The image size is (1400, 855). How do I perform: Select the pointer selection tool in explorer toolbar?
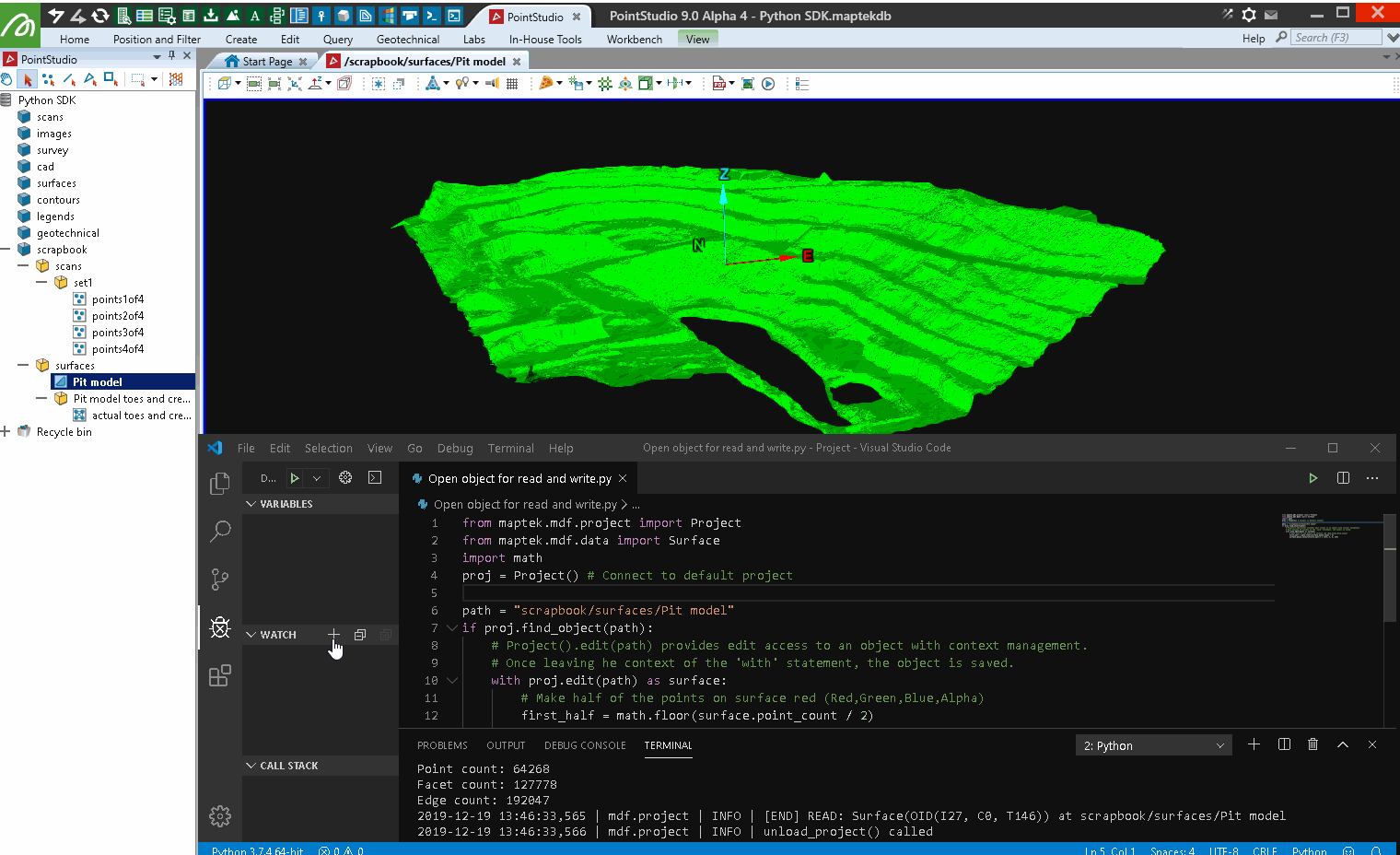coord(28,80)
